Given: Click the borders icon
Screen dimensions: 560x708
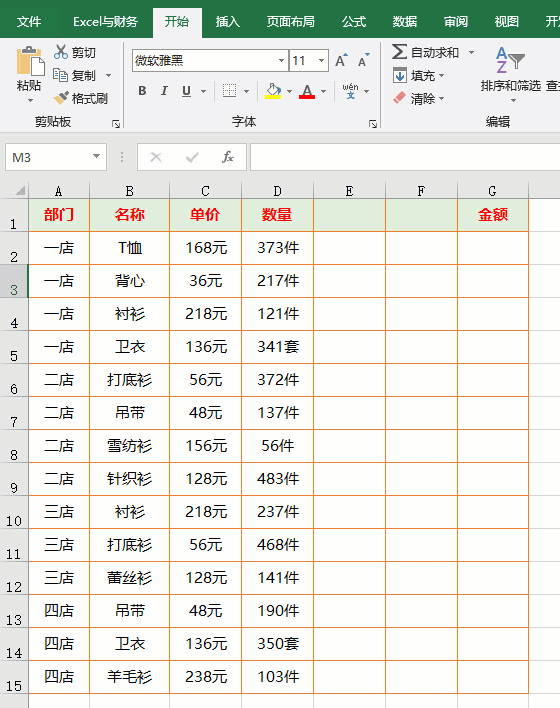Looking at the screenshot, I should 229,91.
